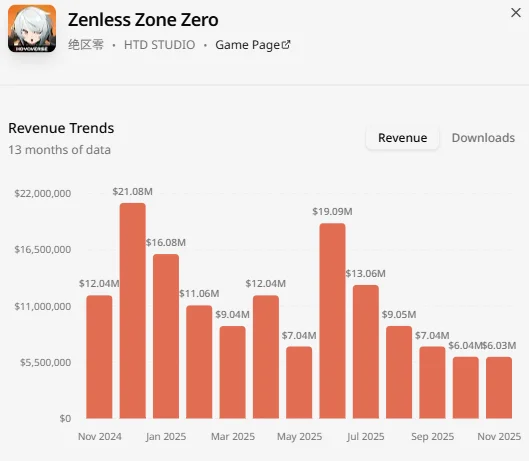Select the $19.09M peak bar
This screenshot has height=461, width=529.
[332, 321]
